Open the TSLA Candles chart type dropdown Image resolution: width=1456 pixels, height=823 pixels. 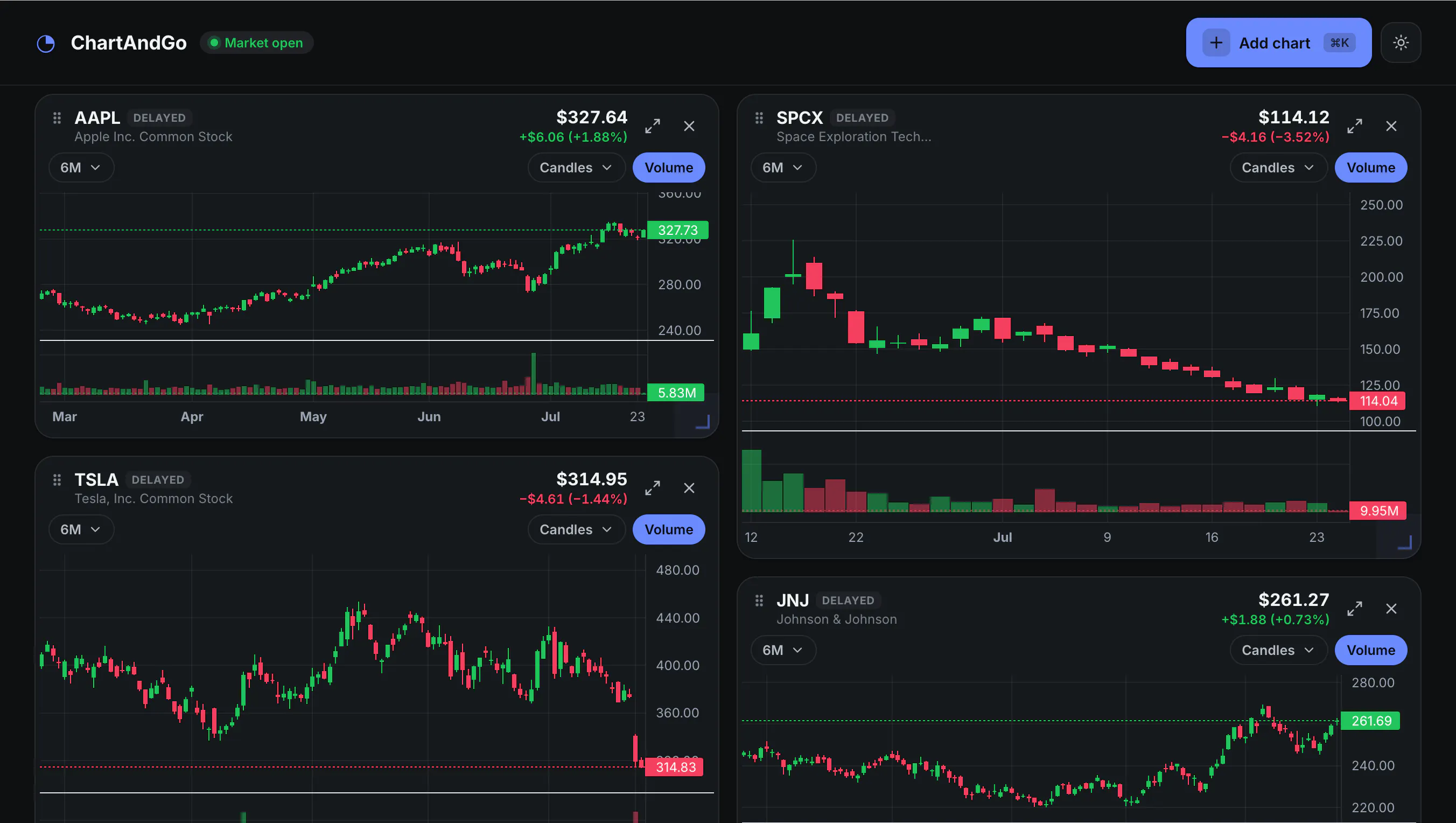coord(577,529)
